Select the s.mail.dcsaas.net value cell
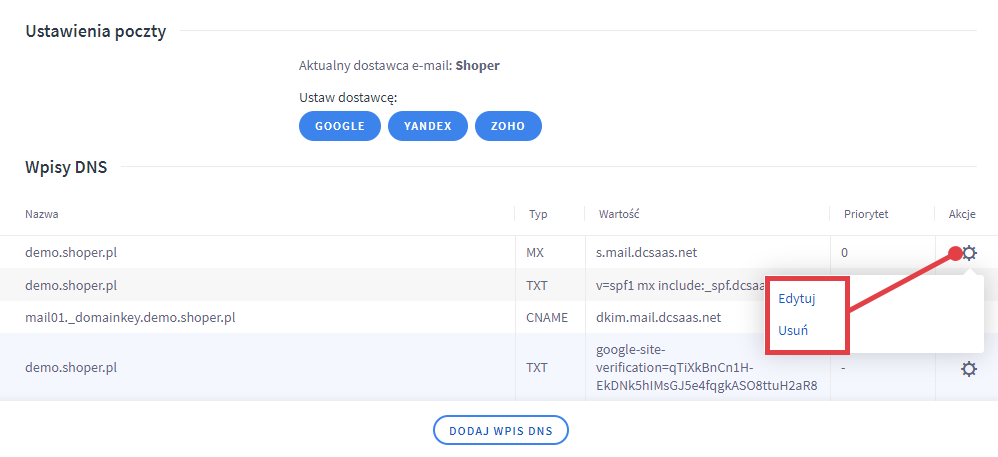 [x=658, y=253]
